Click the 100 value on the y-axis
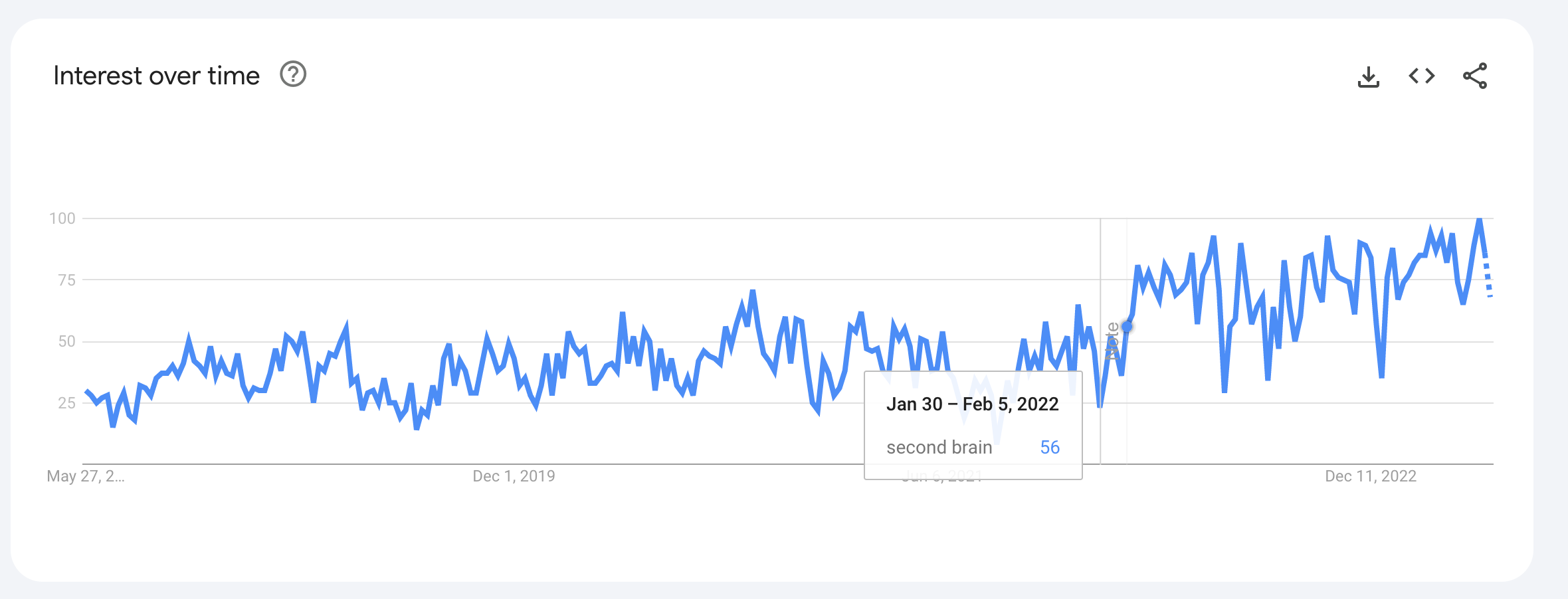The width and height of the screenshot is (1568, 599). [60, 218]
